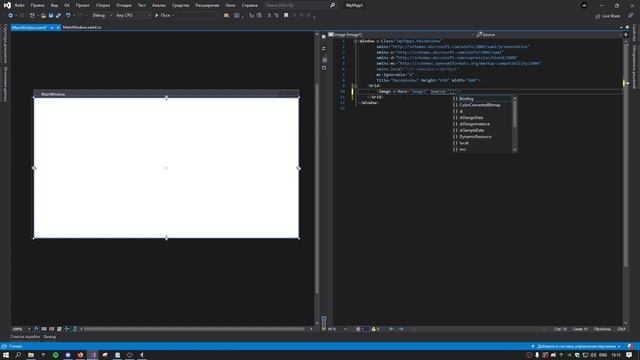
Task: Open the Any CPU platform dropdown
Action: click(133, 16)
